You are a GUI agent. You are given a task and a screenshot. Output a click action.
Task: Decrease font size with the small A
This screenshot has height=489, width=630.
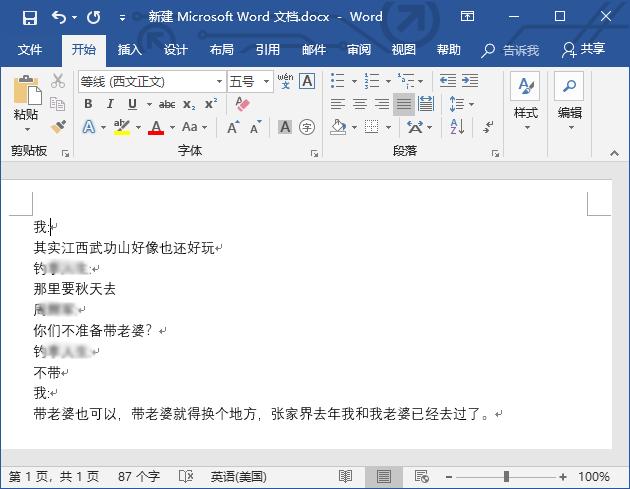coord(255,128)
